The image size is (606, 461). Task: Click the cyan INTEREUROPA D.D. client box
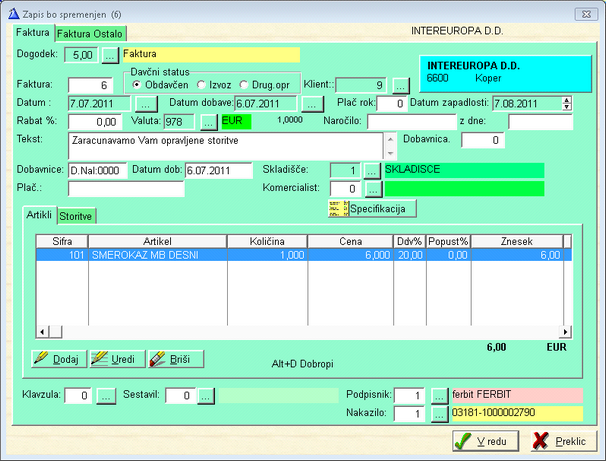506,74
